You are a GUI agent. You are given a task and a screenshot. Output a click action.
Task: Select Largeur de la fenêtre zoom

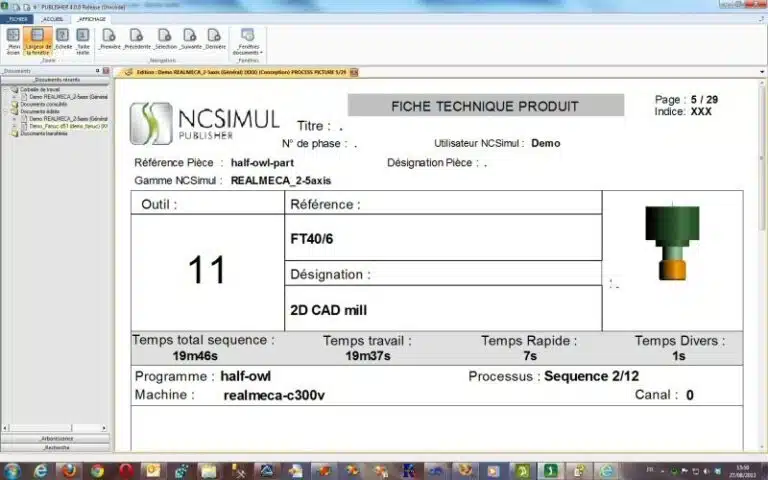36,38
